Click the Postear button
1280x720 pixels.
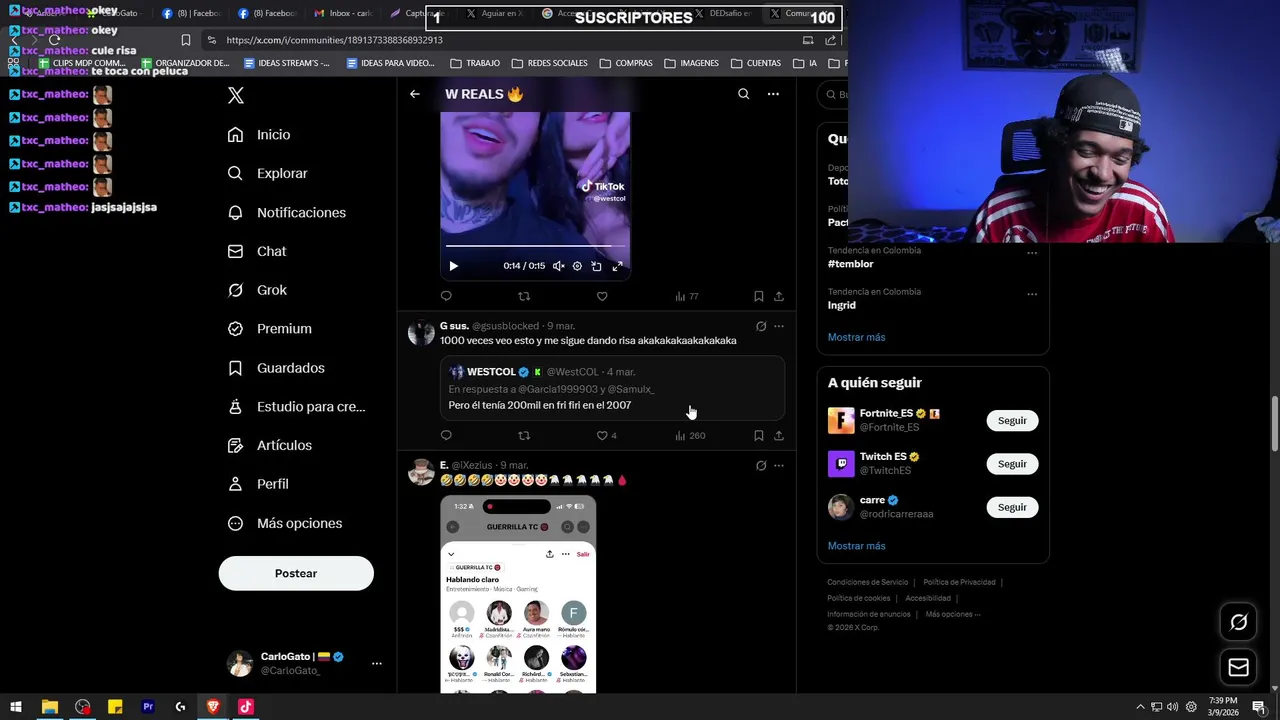click(296, 573)
